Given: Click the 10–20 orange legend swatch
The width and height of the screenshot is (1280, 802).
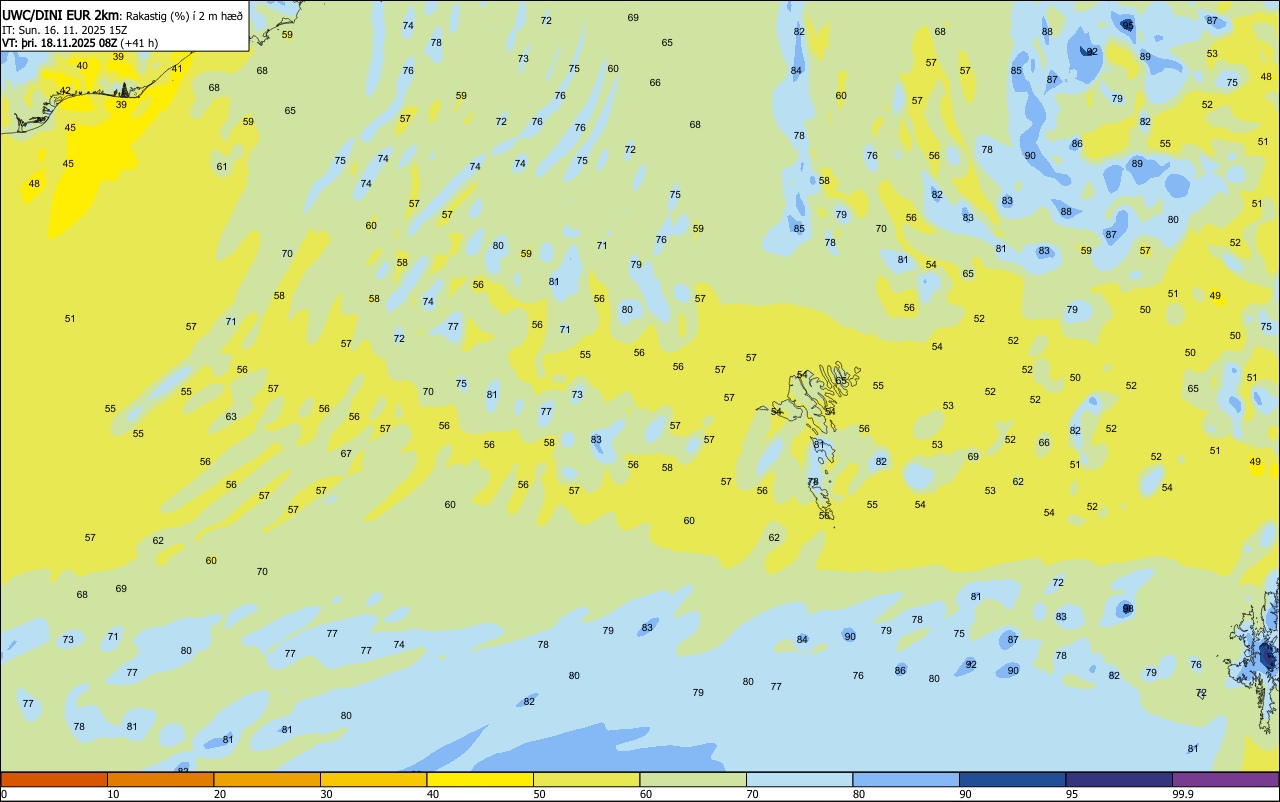Looking at the screenshot, I should 160,779.
